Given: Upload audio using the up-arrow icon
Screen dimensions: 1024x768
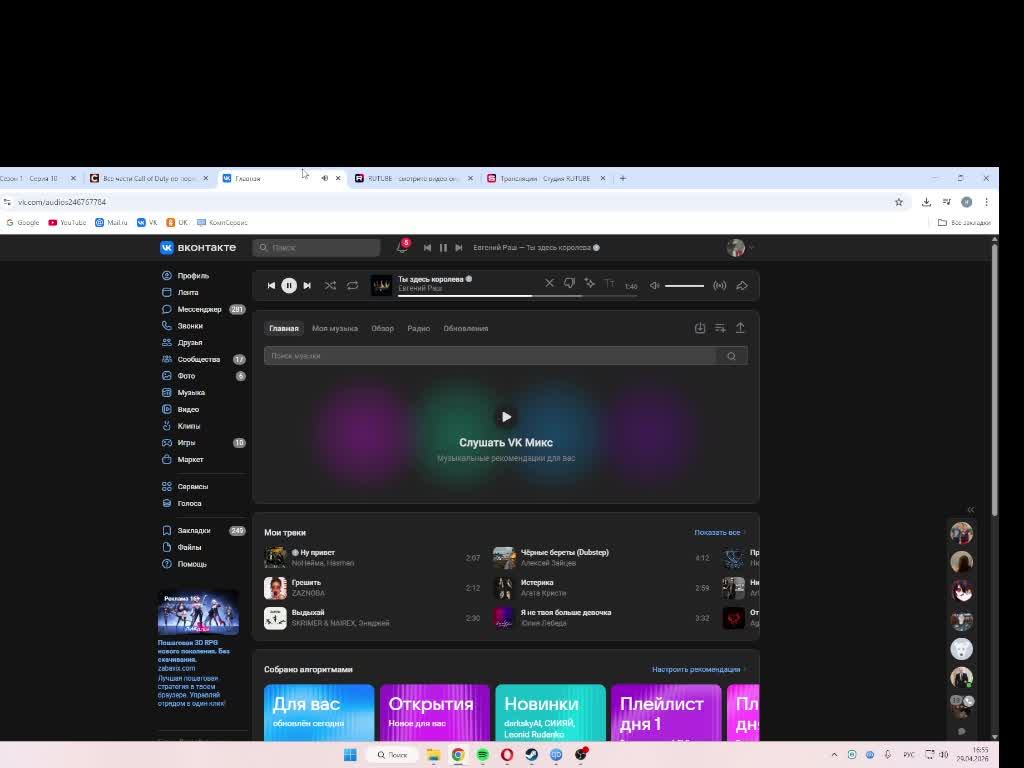Looking at the screenshot, I should (x=740, y=328).
